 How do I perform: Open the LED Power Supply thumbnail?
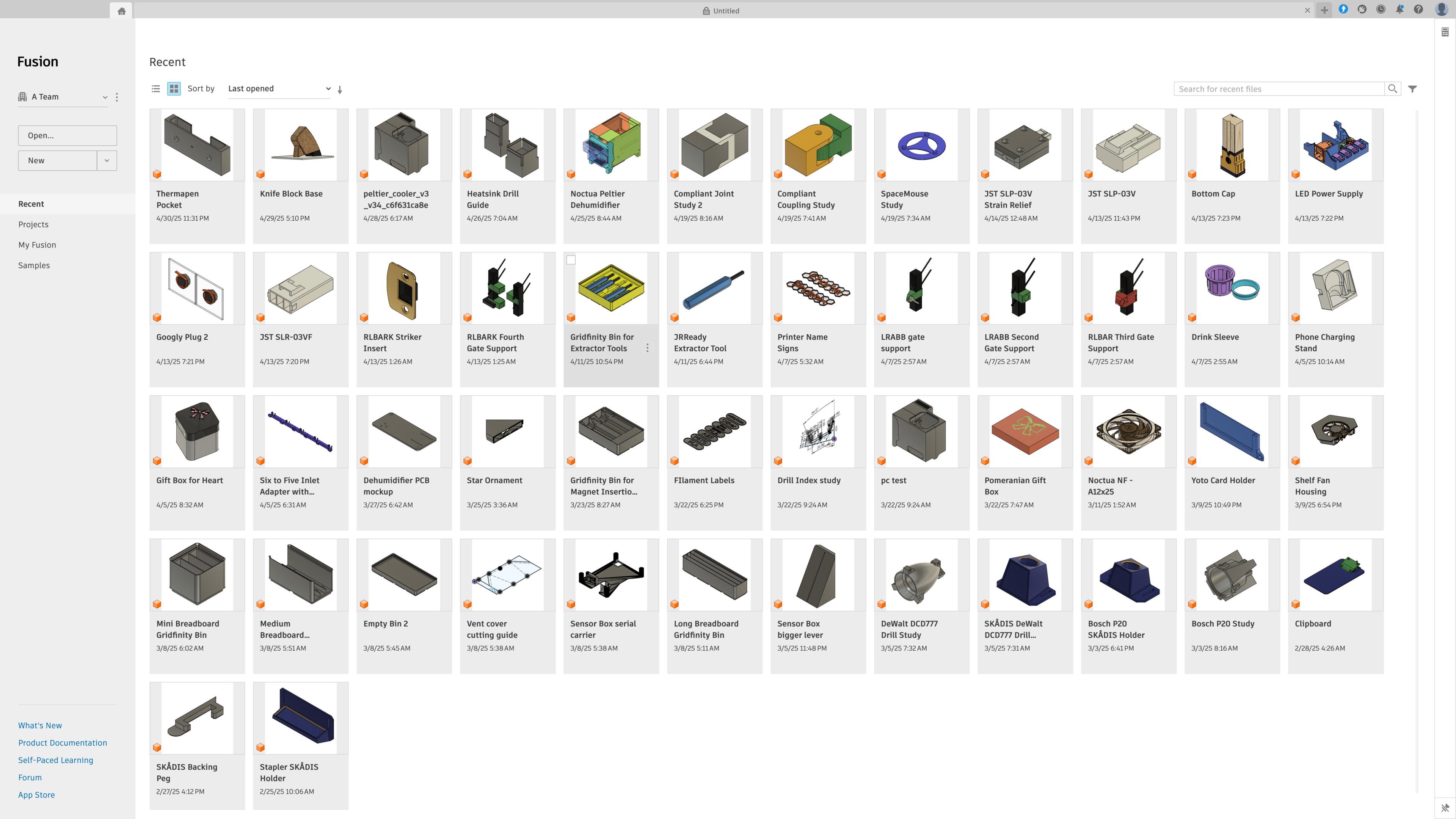click(x=1335, y=145)
